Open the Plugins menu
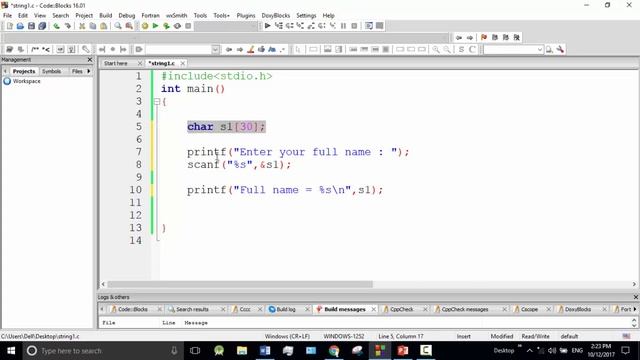640x360 pixels. click(246, 16)
